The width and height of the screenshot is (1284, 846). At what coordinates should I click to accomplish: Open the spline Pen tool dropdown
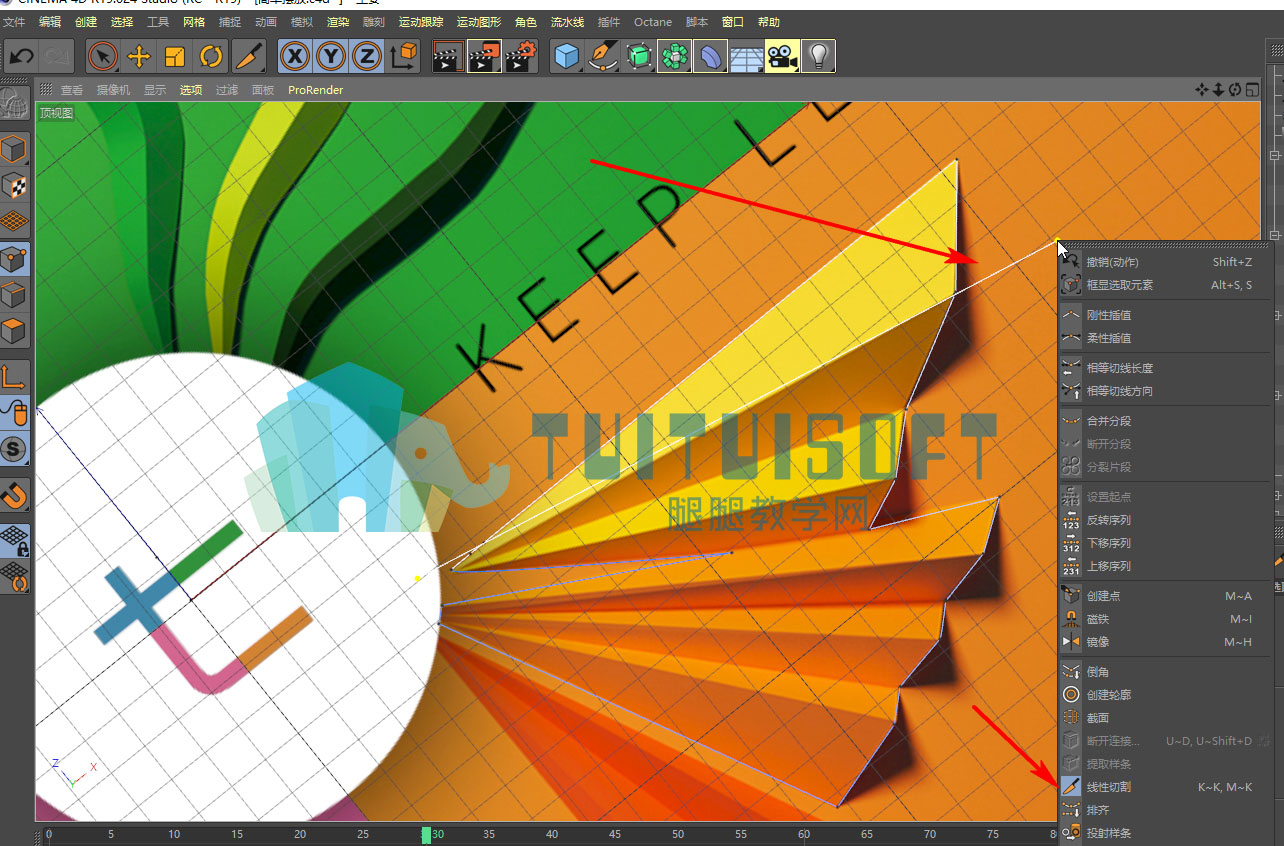(x=603, y=56)
